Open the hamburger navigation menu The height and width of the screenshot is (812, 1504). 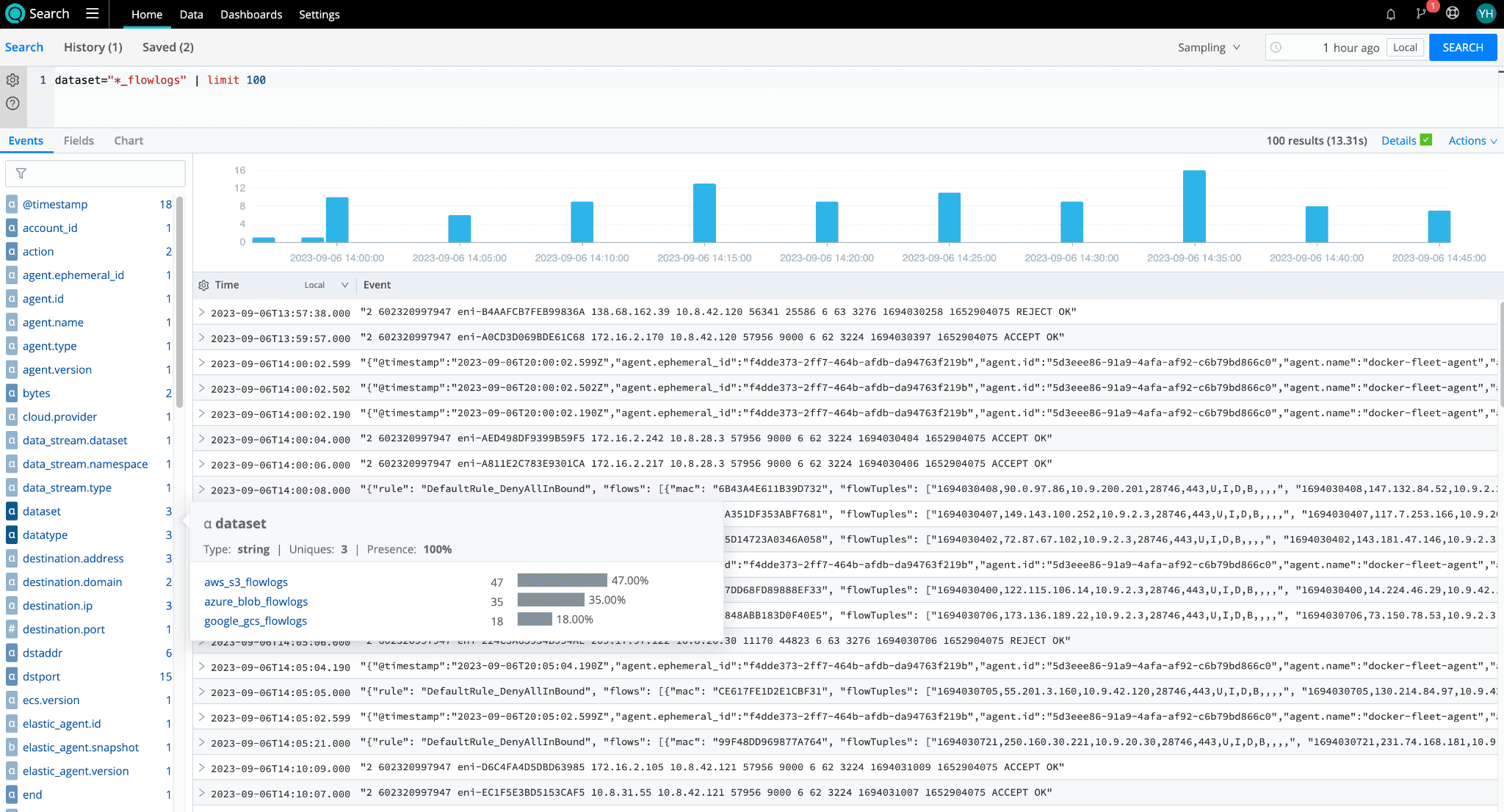coord(92,14)
